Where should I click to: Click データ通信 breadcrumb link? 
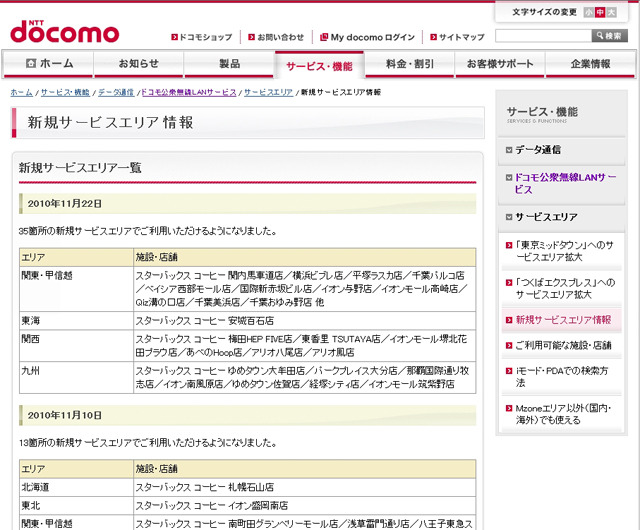[116, 92]
